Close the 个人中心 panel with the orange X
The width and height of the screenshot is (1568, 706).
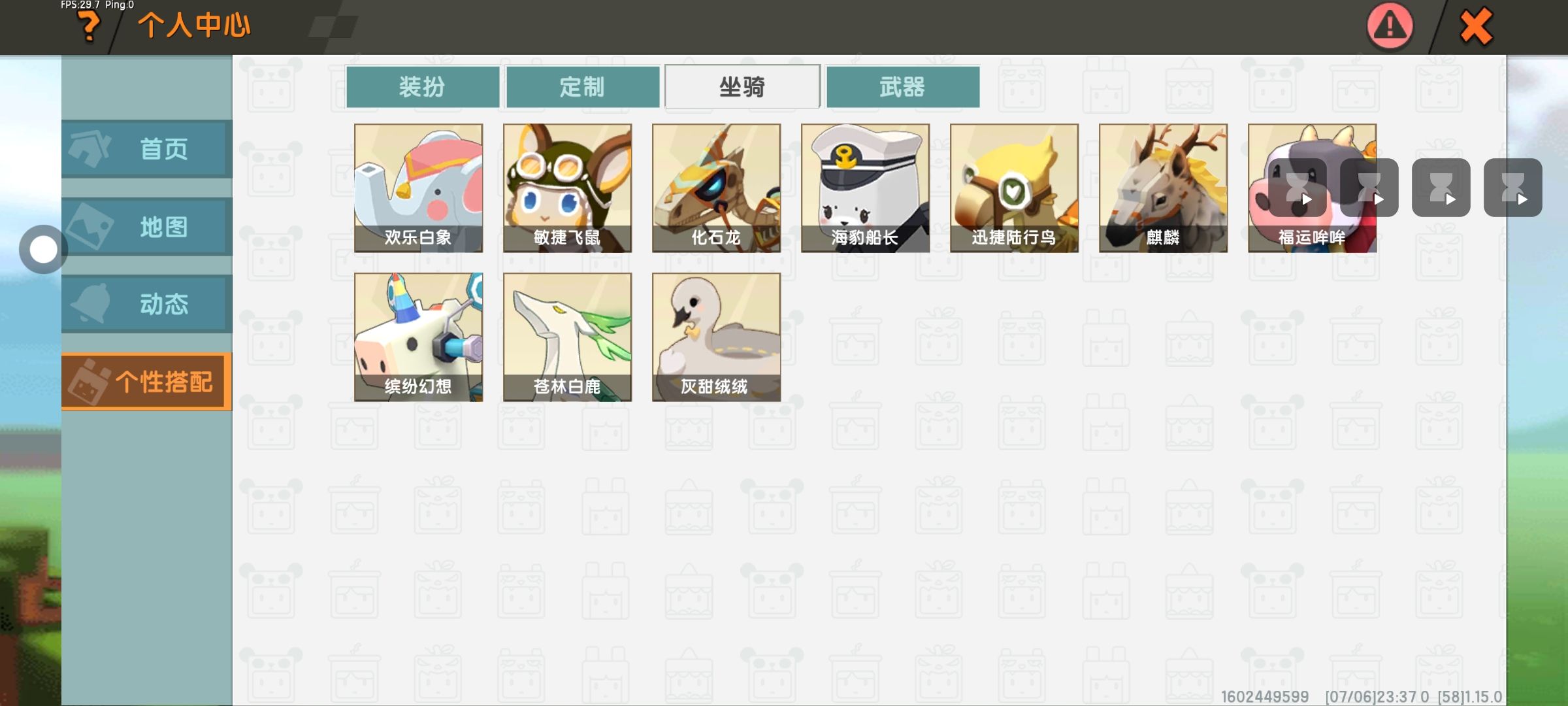point(1476,27)
